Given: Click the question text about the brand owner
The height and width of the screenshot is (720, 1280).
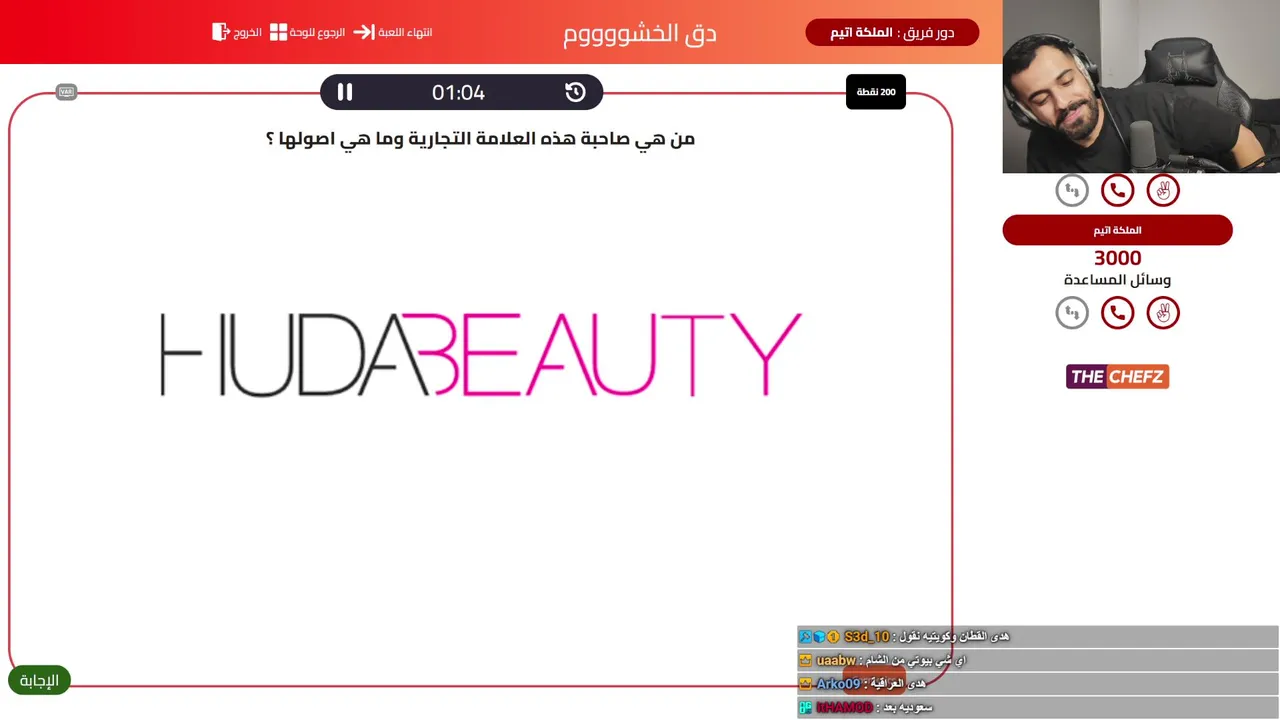Looking at the screenshot, I should (480, 139).
